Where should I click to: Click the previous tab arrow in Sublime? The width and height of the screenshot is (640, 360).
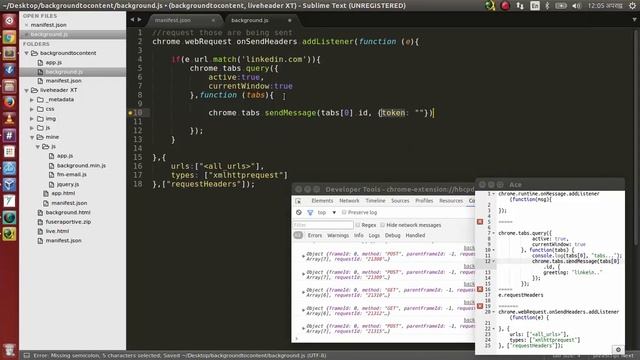[x=132, y=19]
